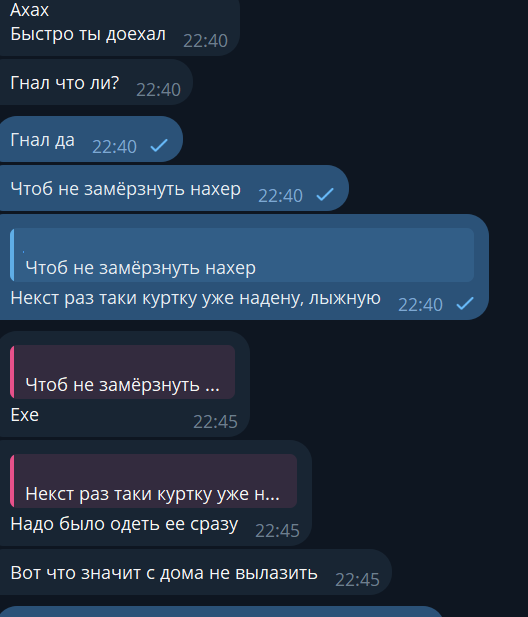Viewport: 528px width, 617px height.
Task: Jump to quoted 'Чтоб не замёрзнуть ...' above 'Ехе'
Action: (x=122, y=372)
